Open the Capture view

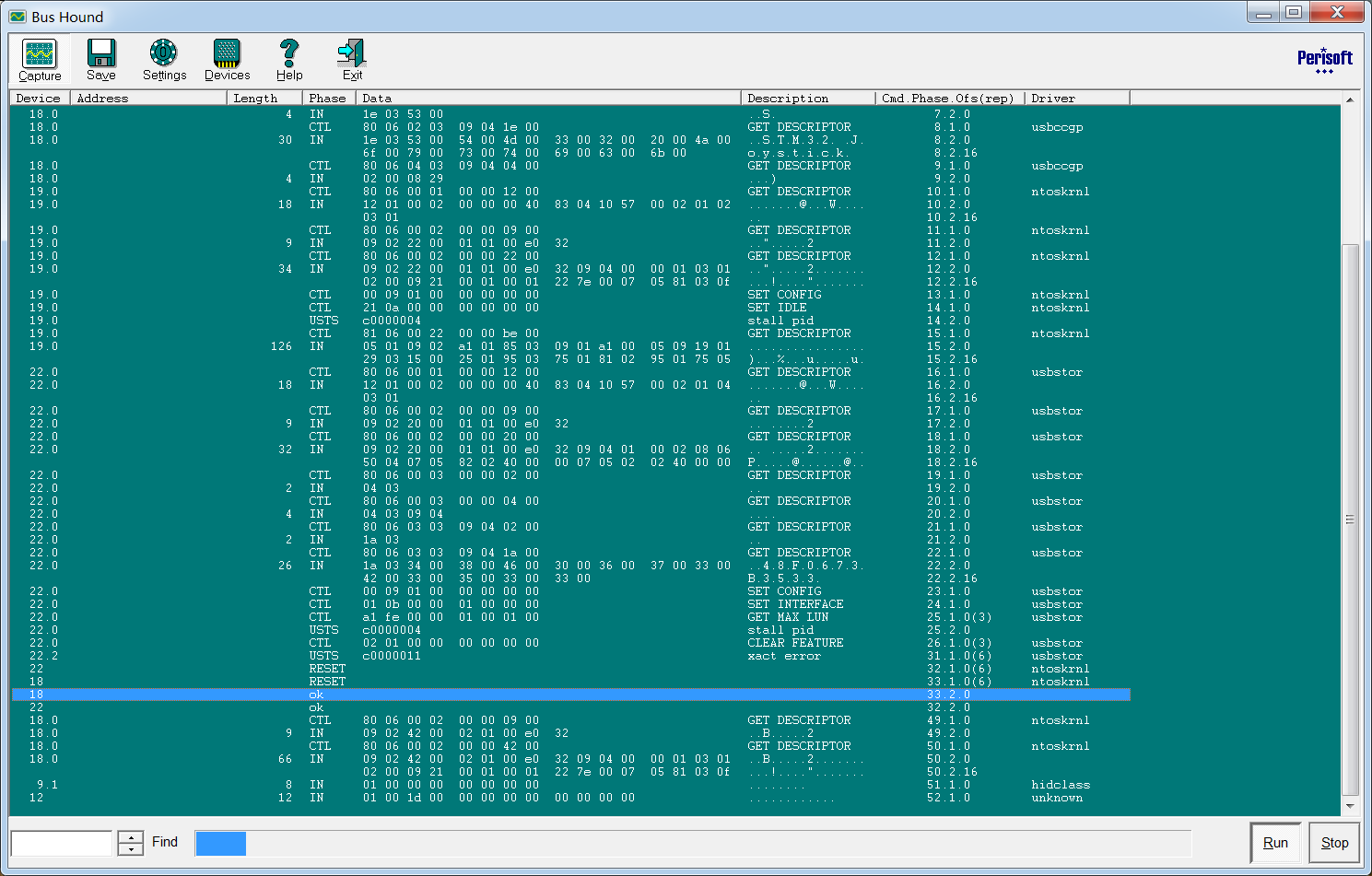pos(40,60)
